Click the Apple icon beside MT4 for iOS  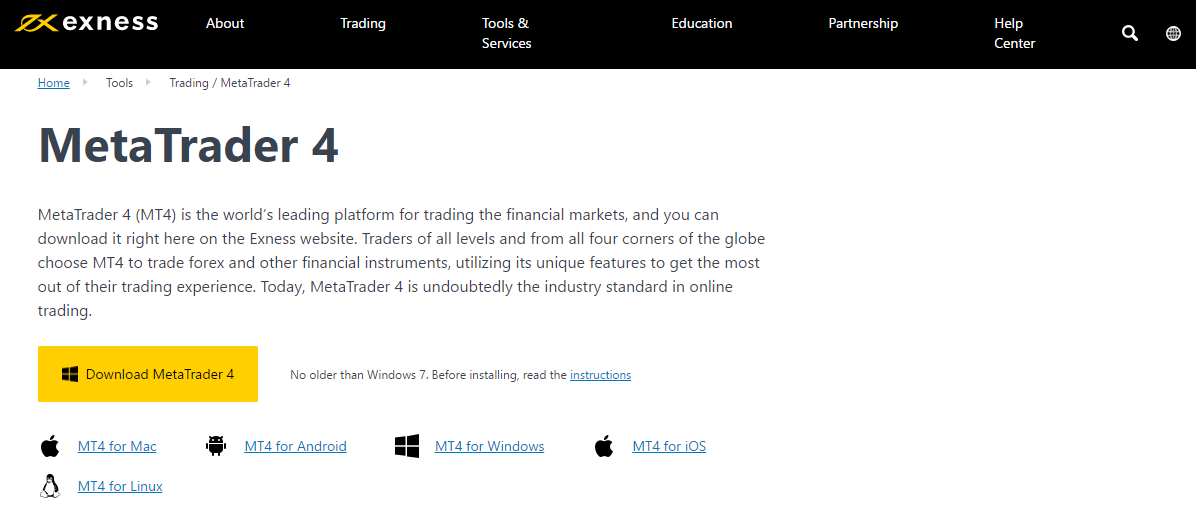click(x=603, y=446)
